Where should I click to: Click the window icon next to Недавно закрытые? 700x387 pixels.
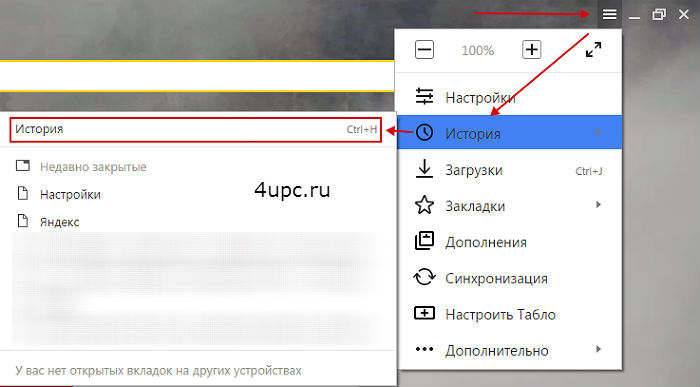[23, 166]
